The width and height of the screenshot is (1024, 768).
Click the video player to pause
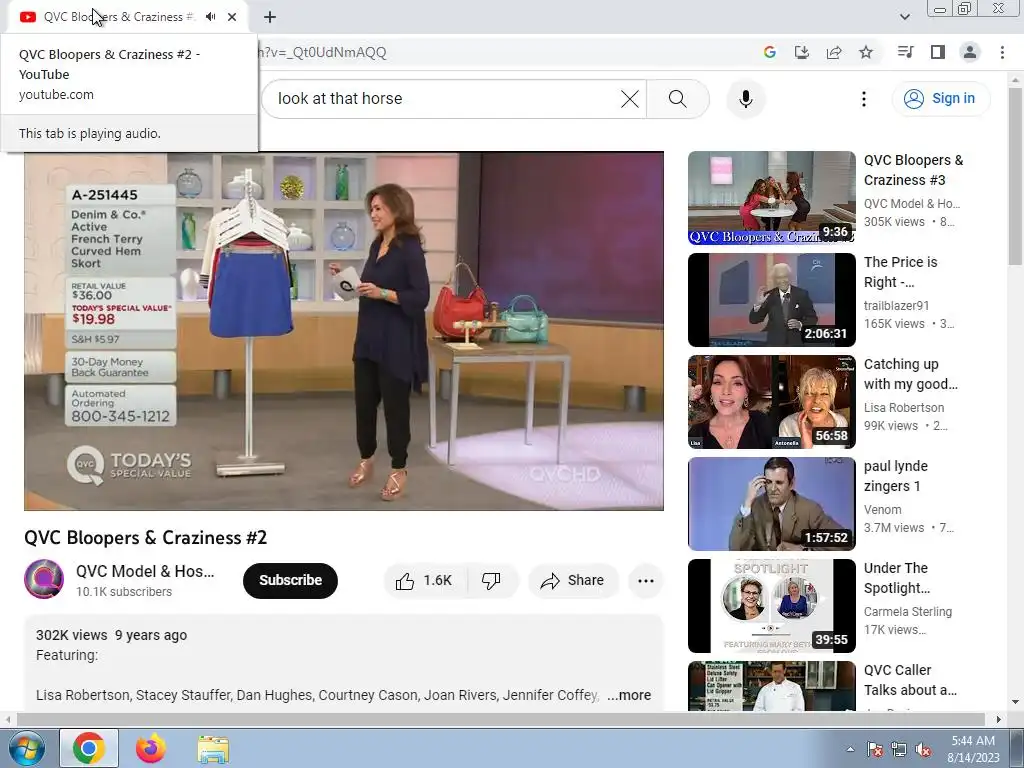tap(344, 331)
